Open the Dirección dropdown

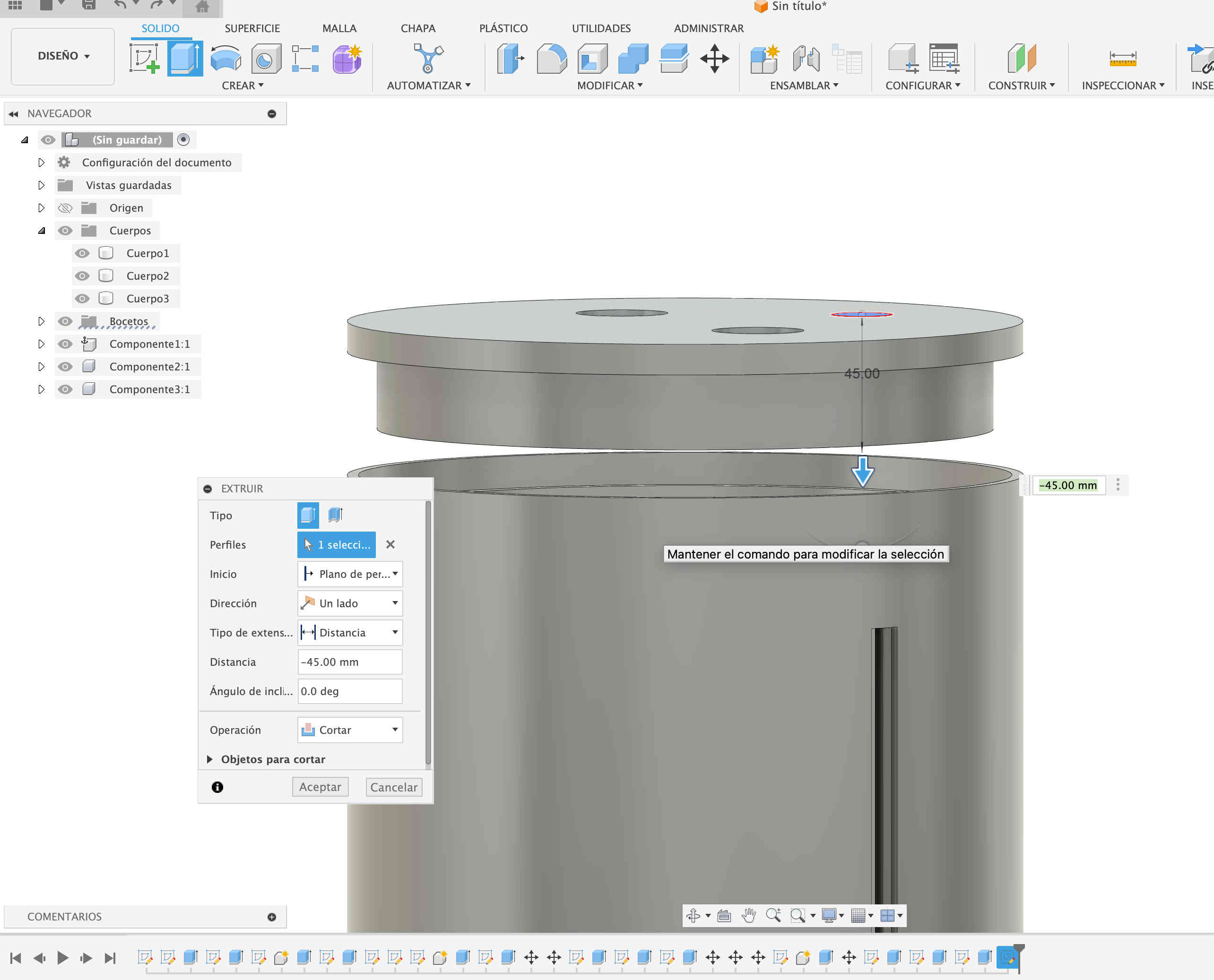[349, 603]
